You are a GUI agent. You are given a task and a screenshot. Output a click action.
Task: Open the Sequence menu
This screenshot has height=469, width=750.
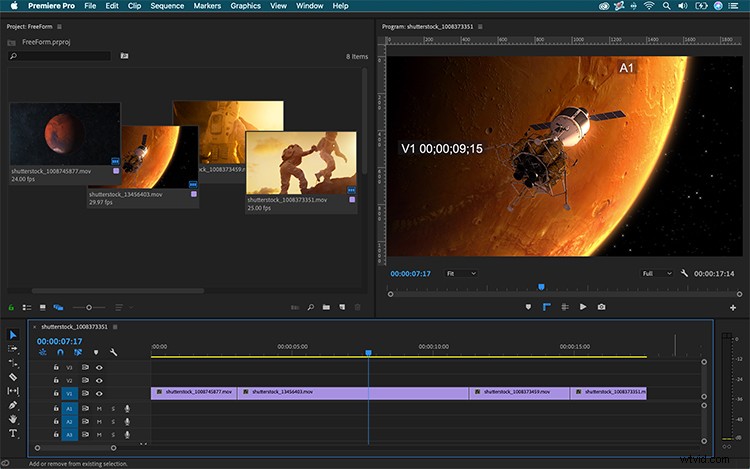point(167,6)
